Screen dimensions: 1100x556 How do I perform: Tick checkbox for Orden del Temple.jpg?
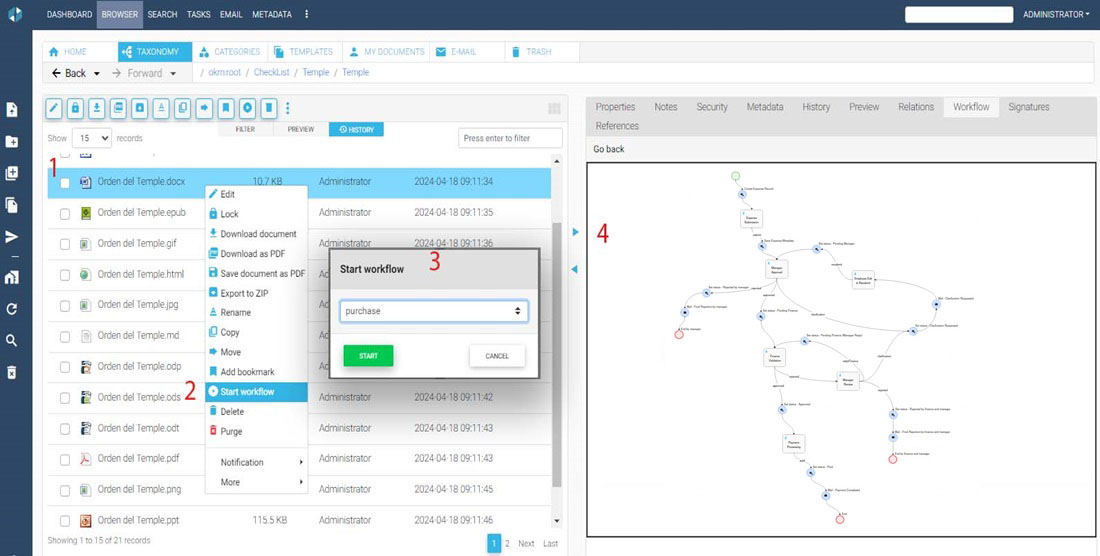(65, 306)
